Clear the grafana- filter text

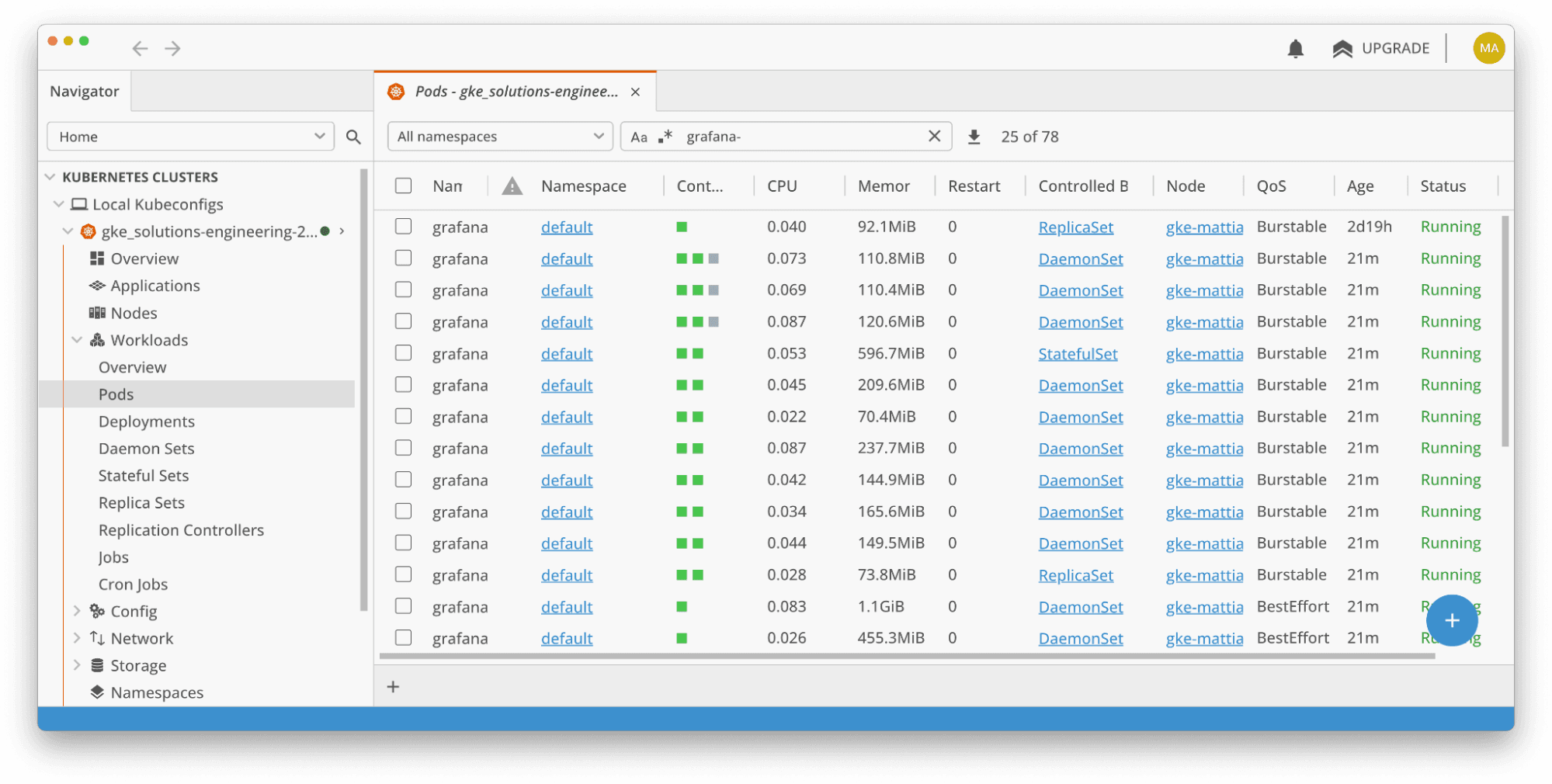[x=934, y=136]
